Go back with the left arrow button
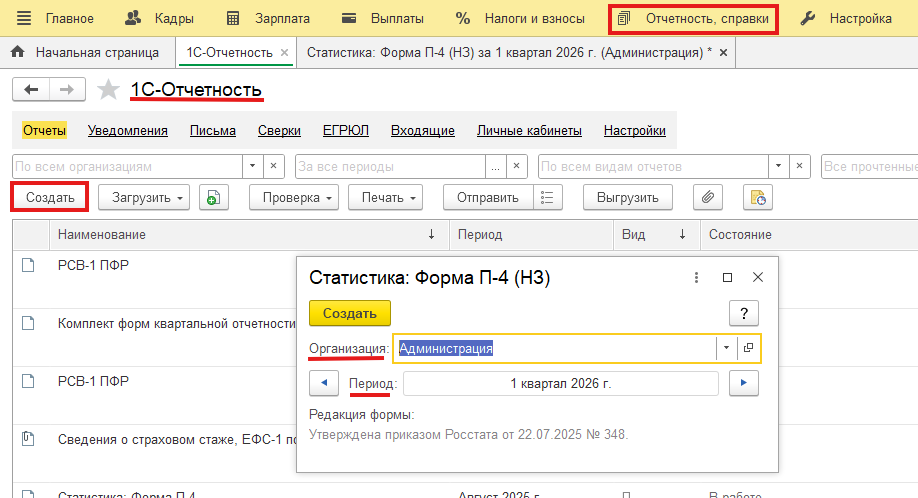 [31, 90]
